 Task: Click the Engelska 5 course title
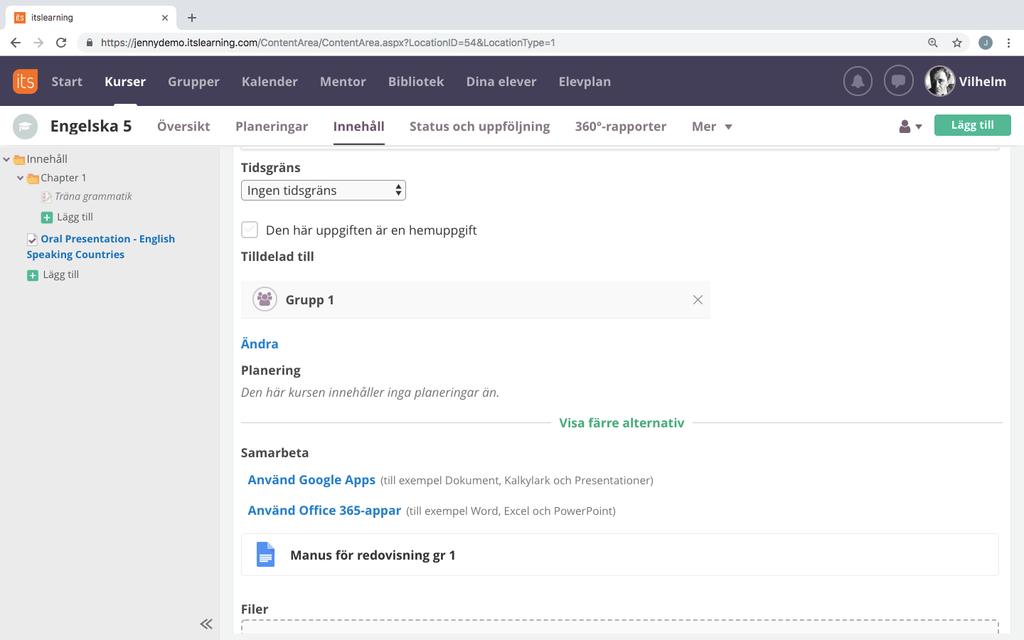(91, 127)
